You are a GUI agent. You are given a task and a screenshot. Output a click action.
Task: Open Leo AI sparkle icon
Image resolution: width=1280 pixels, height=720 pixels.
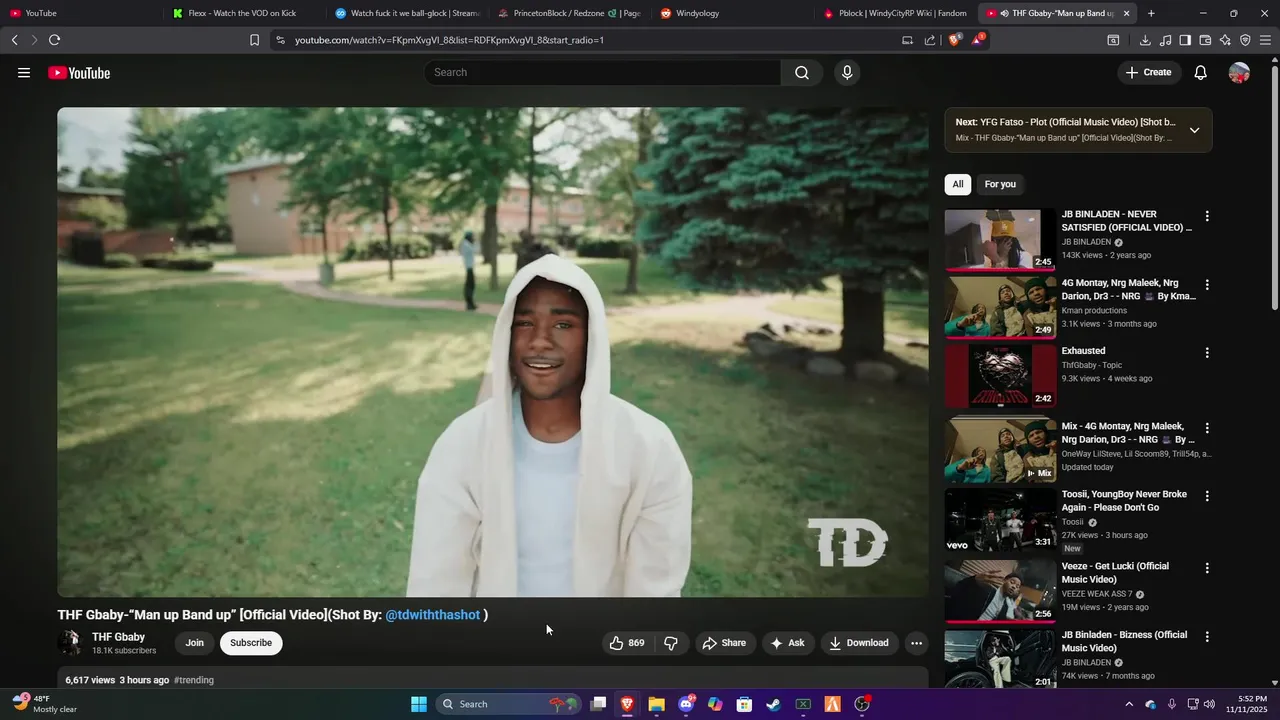(x=1225, y=40)
